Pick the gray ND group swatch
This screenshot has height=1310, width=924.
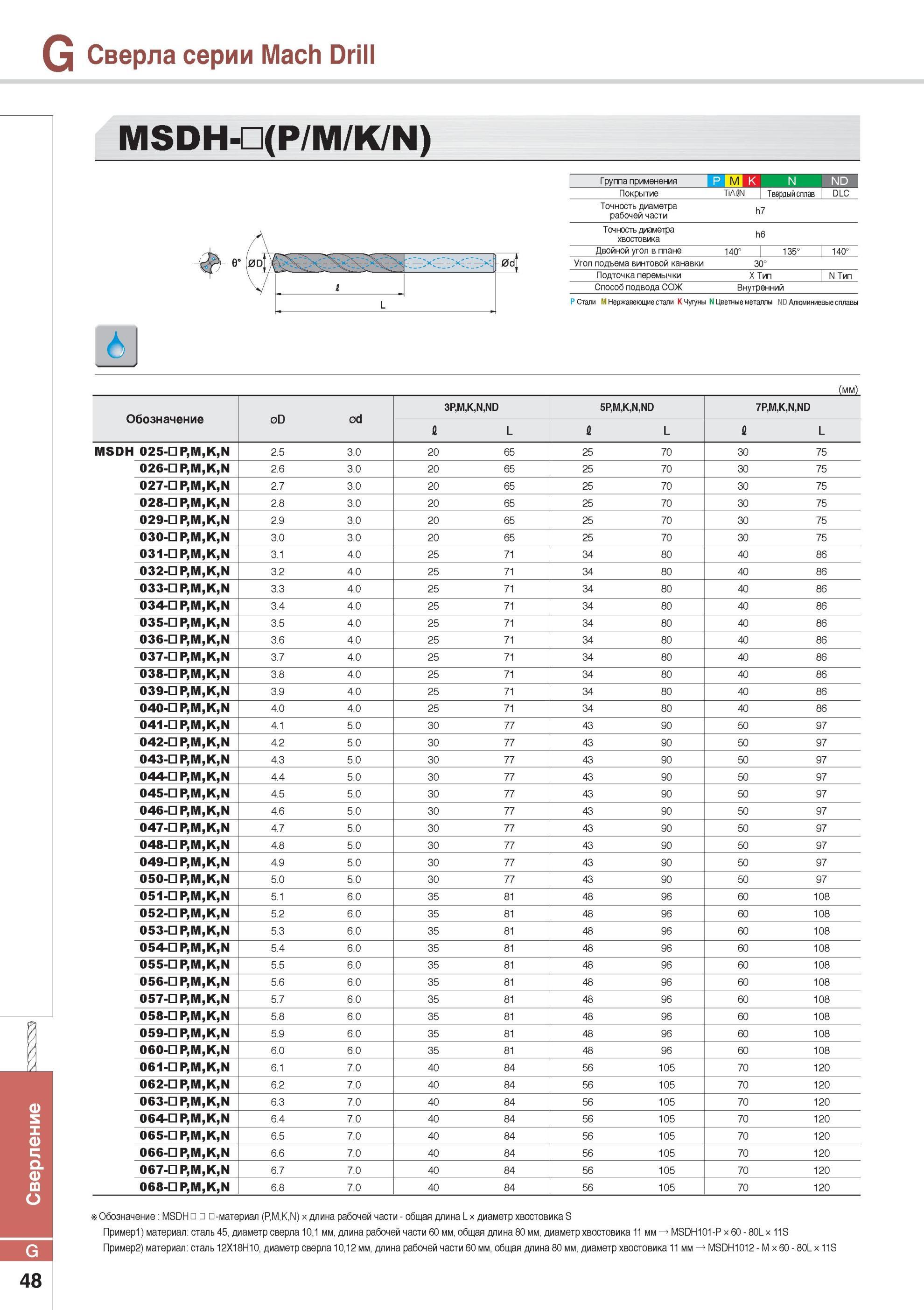pyautogui.click(x=840, y=181)
